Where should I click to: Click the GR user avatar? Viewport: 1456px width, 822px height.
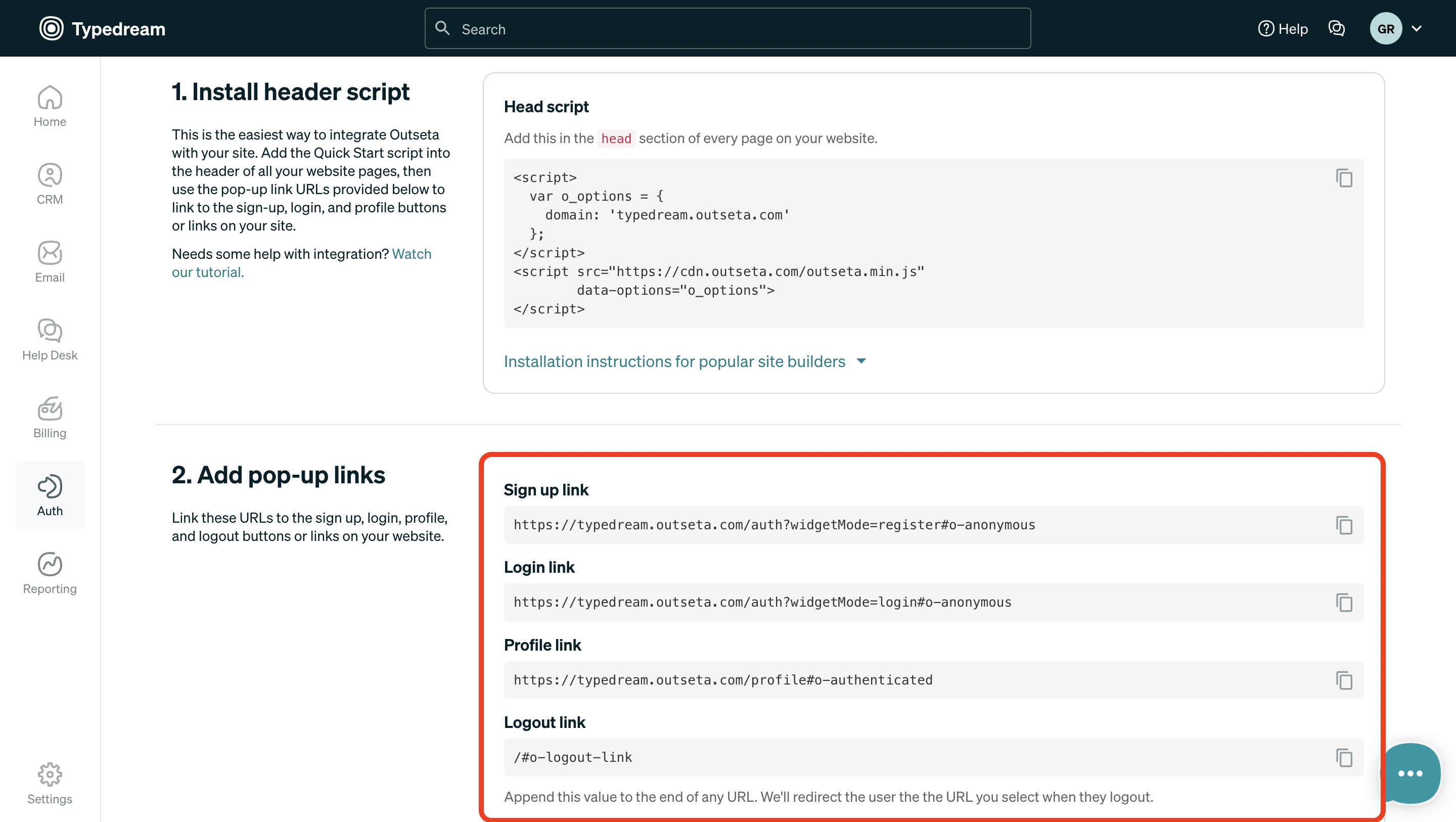(x=1385, y=28)
